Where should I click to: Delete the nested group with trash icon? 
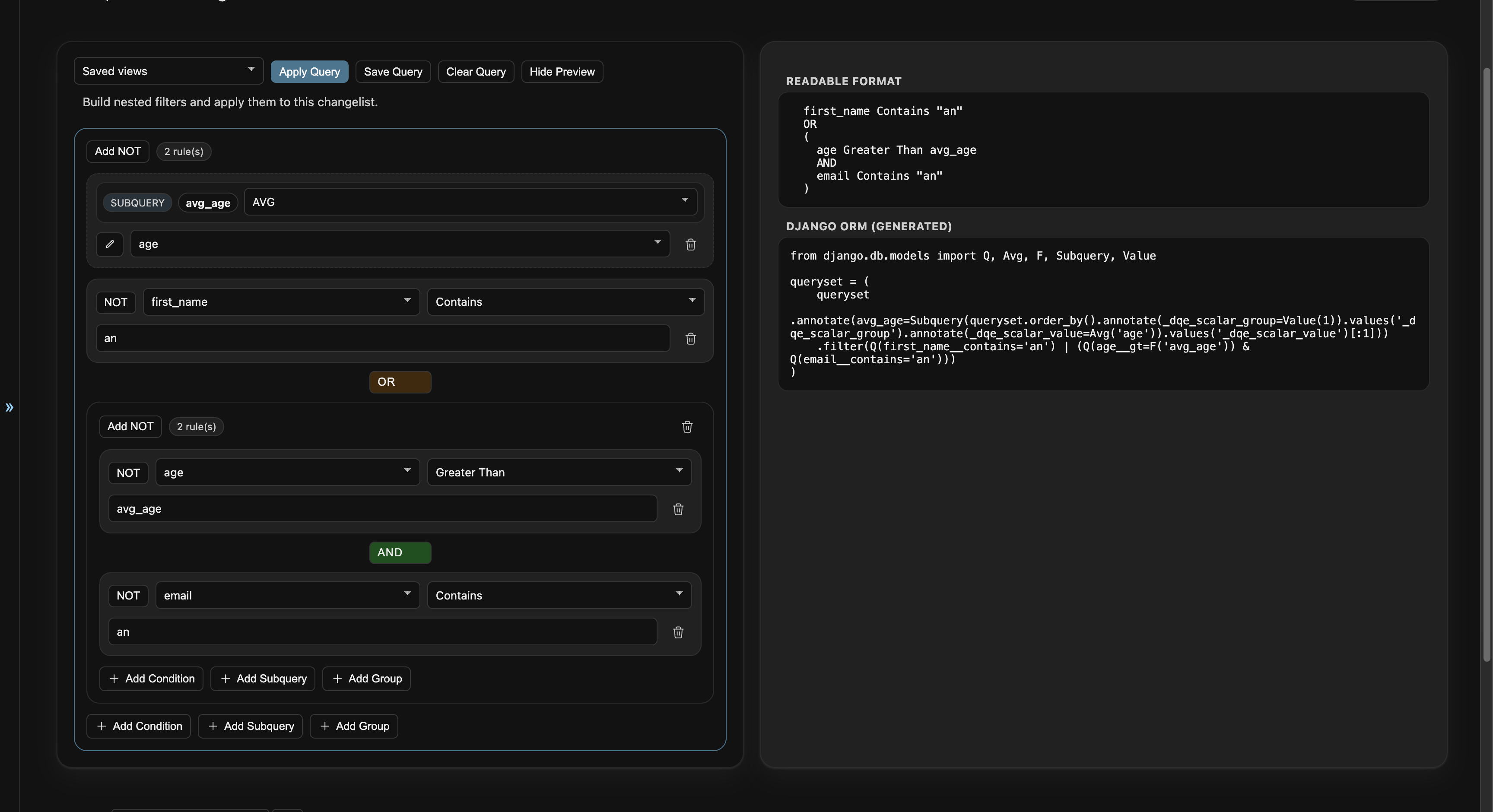coord(687,427)
